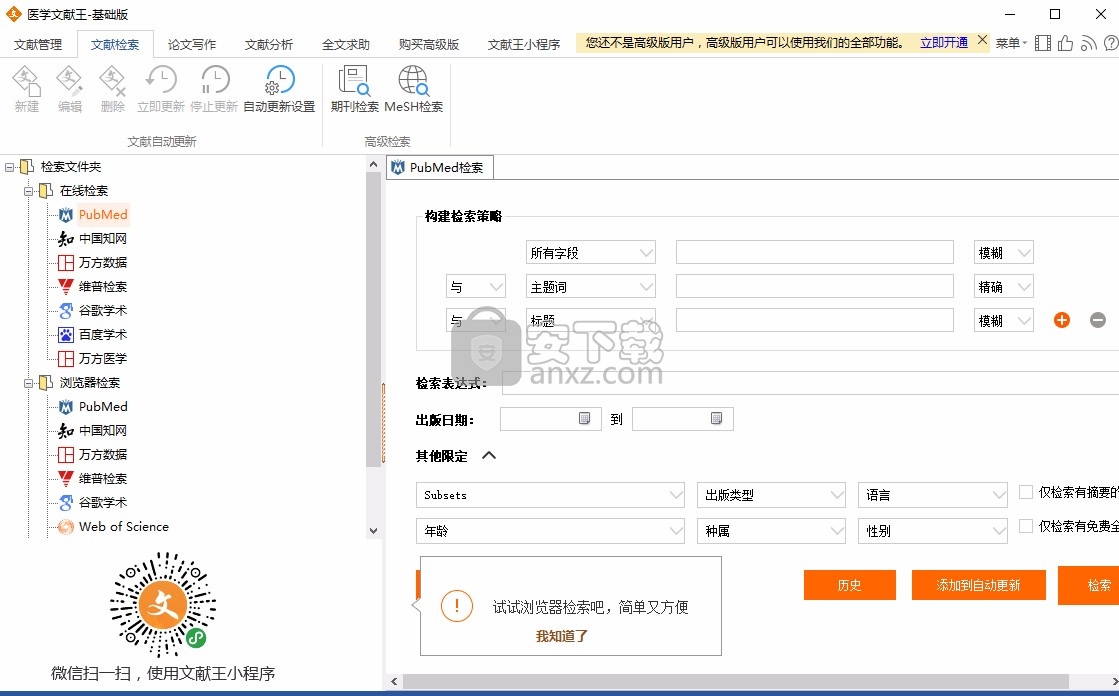Select 谷歌学术 under 浏览器检索
This screenshot has width=1119, height=696.
point(102,503)
